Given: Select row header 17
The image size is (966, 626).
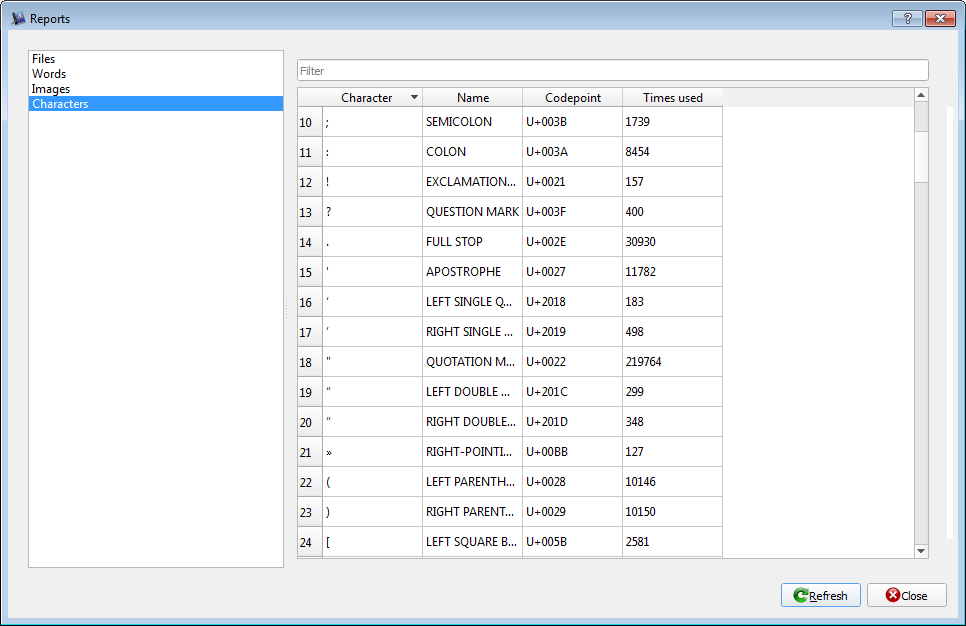Looking at the screenshot, I should pyautogui.click(x=310, y=332).
